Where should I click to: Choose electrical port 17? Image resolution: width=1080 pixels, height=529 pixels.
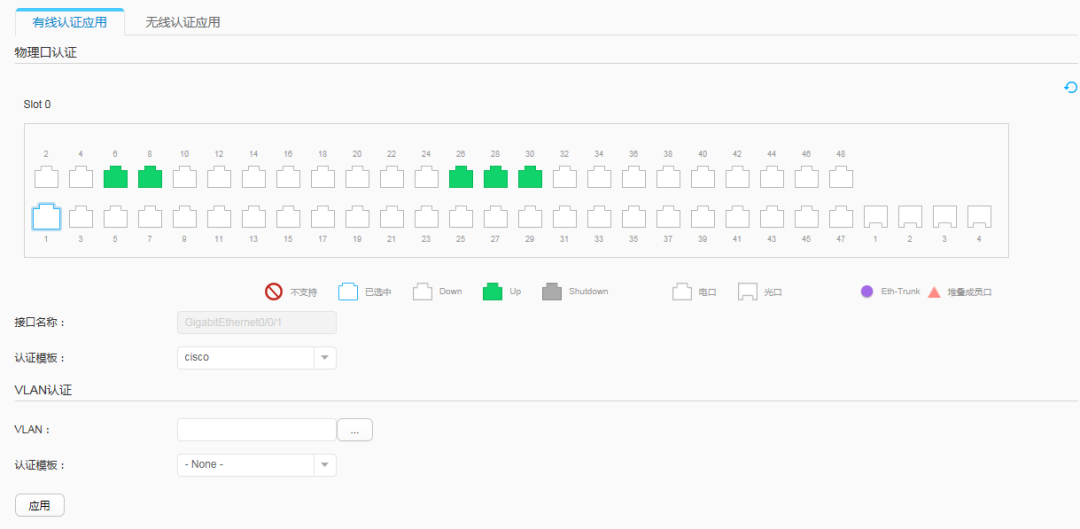pos(323,217)
